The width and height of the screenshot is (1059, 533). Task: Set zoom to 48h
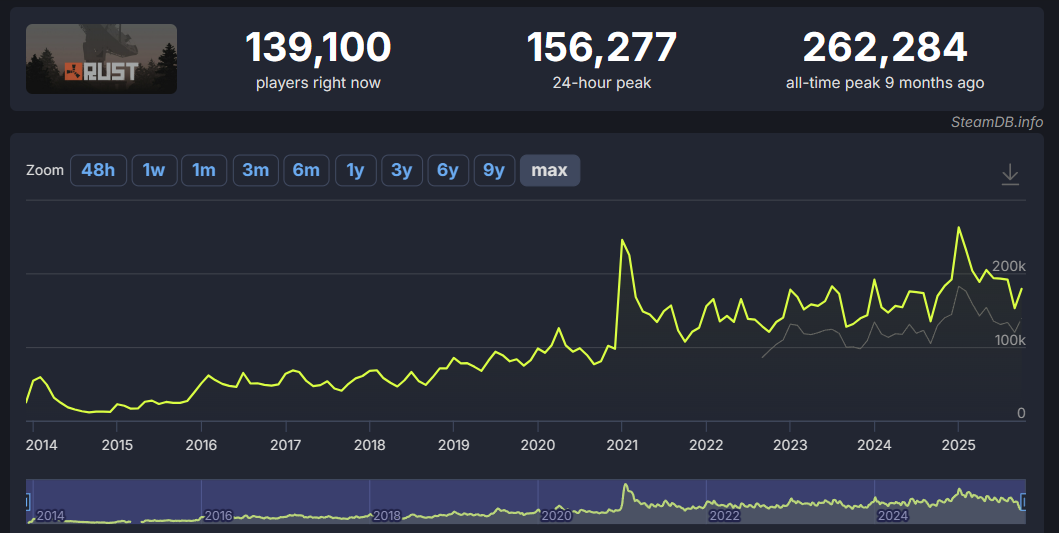coord(98,170)
